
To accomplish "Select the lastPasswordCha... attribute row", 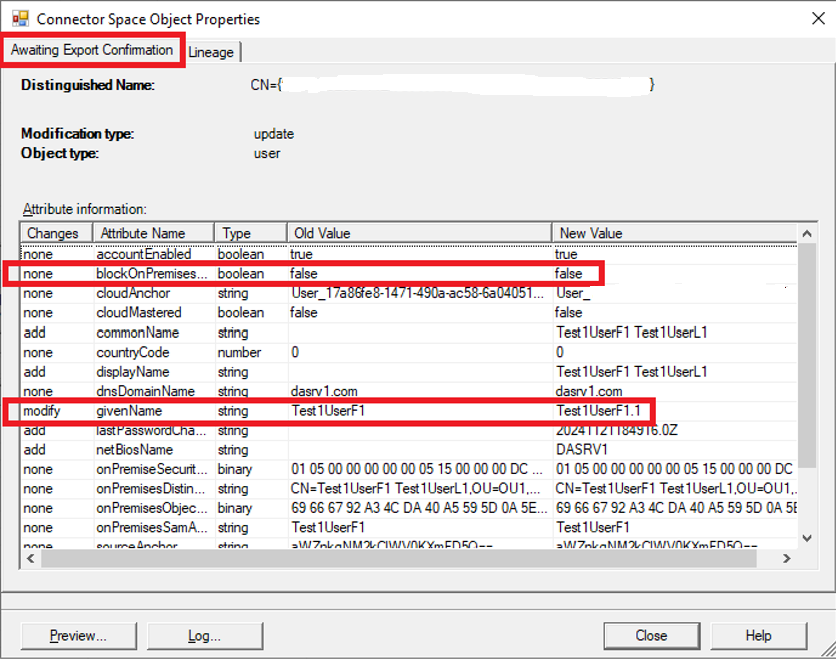I will [x=409, y=430].
